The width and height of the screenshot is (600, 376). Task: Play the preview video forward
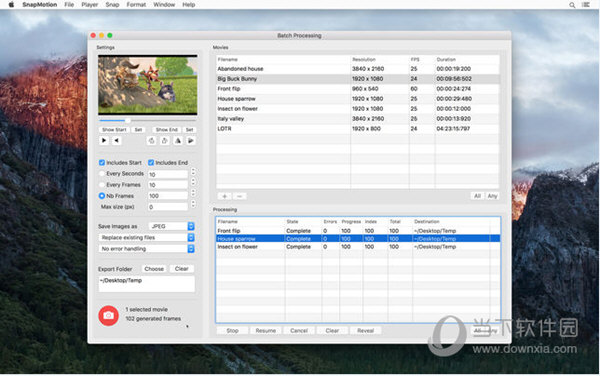[x=104, y=141]
